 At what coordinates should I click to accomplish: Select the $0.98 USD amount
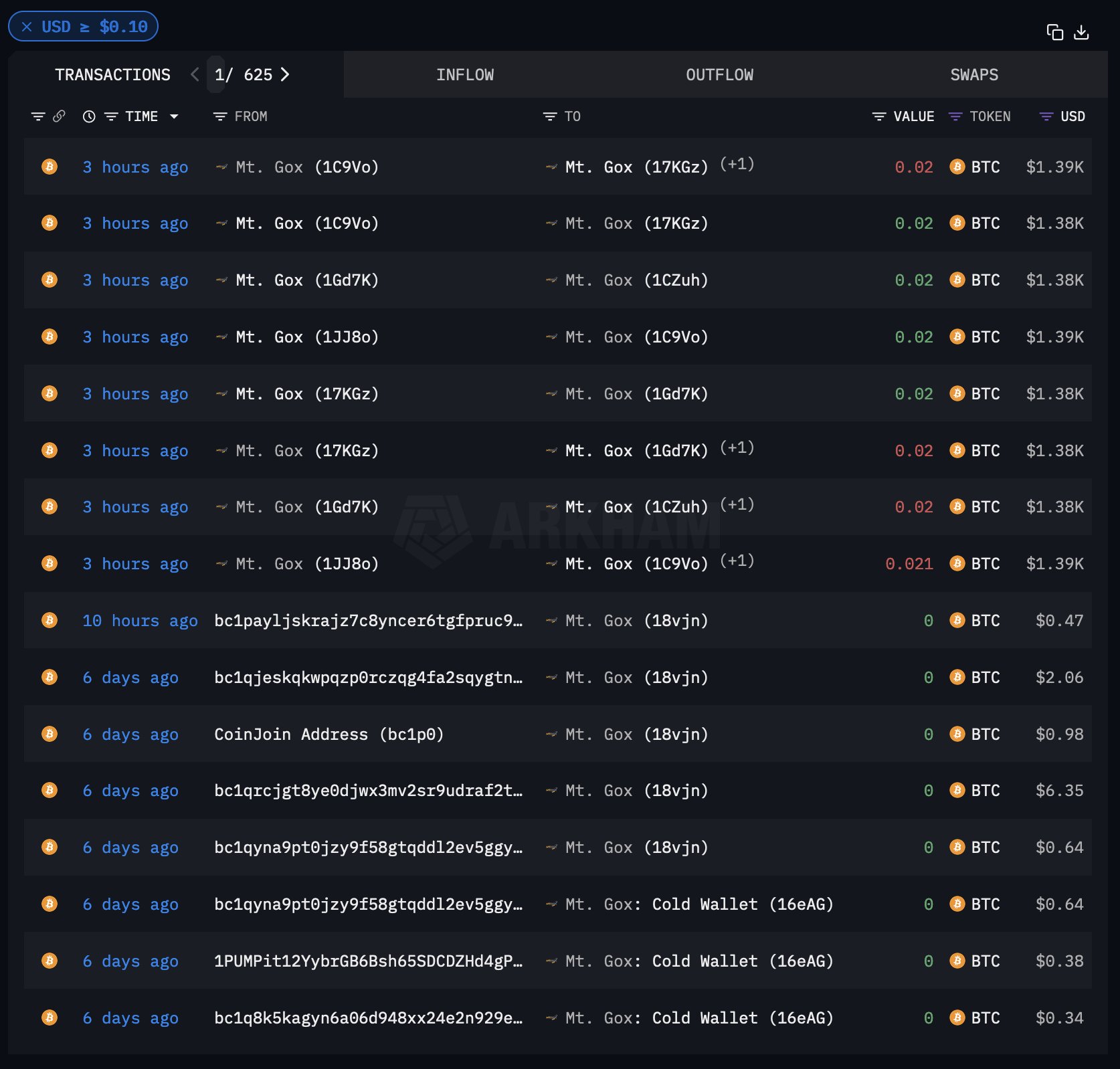point(1059,735)
